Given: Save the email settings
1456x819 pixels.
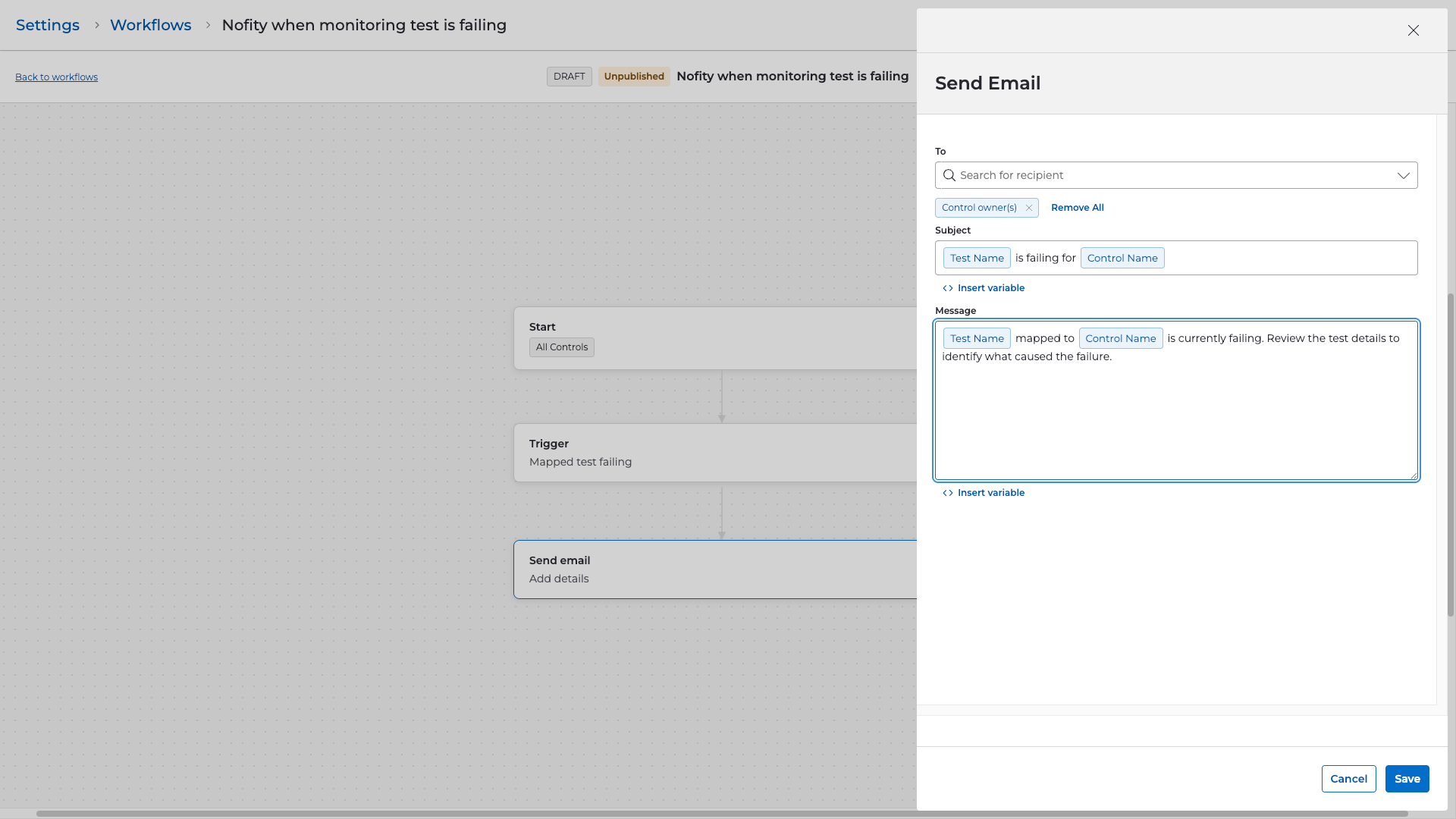Looking at the screenshot, I should click(x=1407, y=779).
